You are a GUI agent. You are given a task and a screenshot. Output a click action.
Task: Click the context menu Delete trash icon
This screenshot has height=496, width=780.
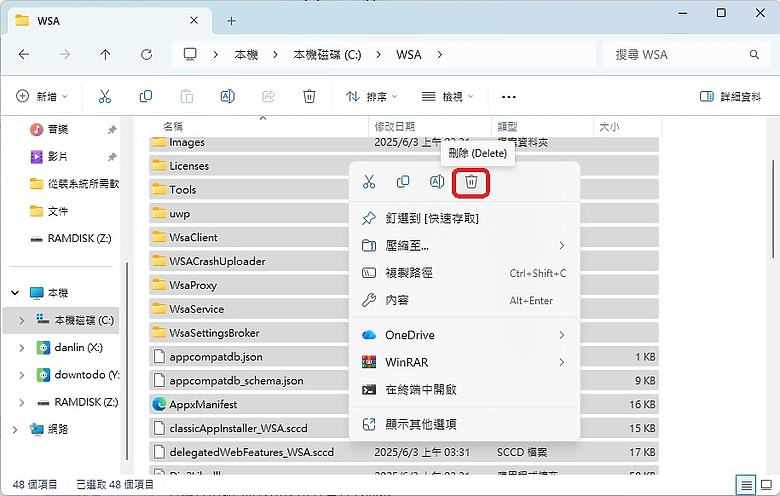click(x=471, y=183)
